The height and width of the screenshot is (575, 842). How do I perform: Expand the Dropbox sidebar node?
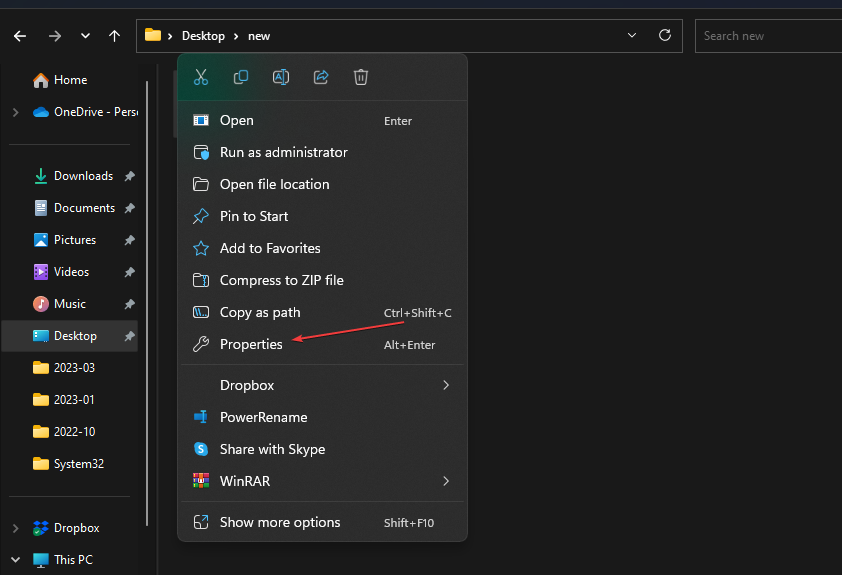point(16,528)
